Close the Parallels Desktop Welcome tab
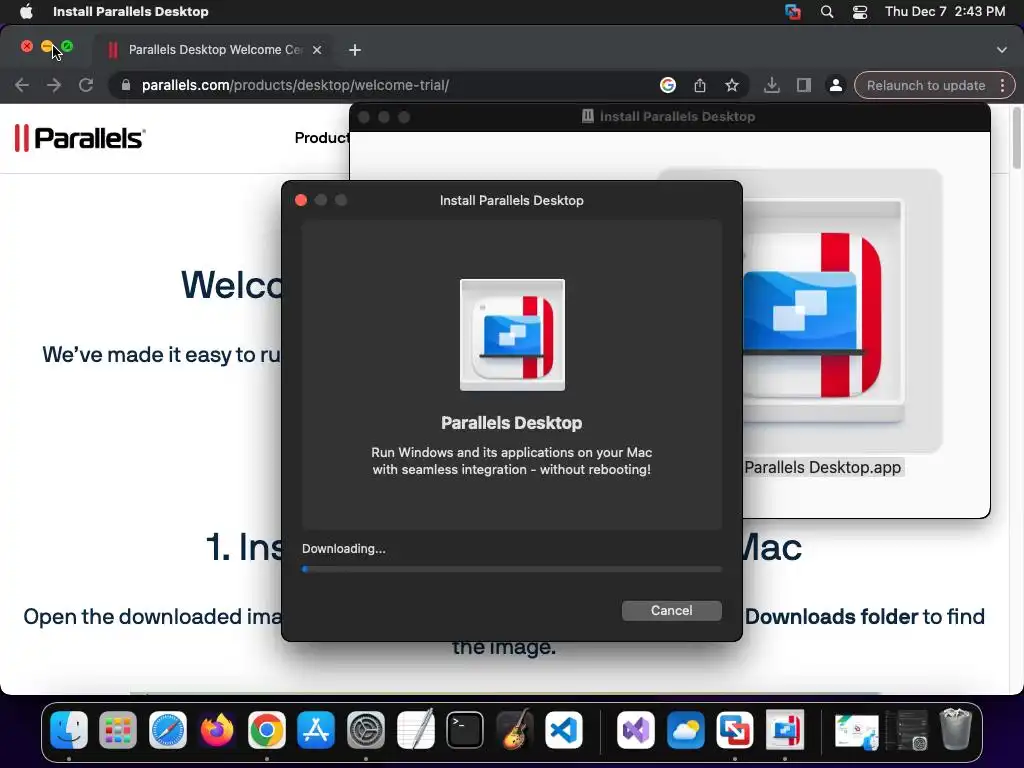 [x=317, y=50]
